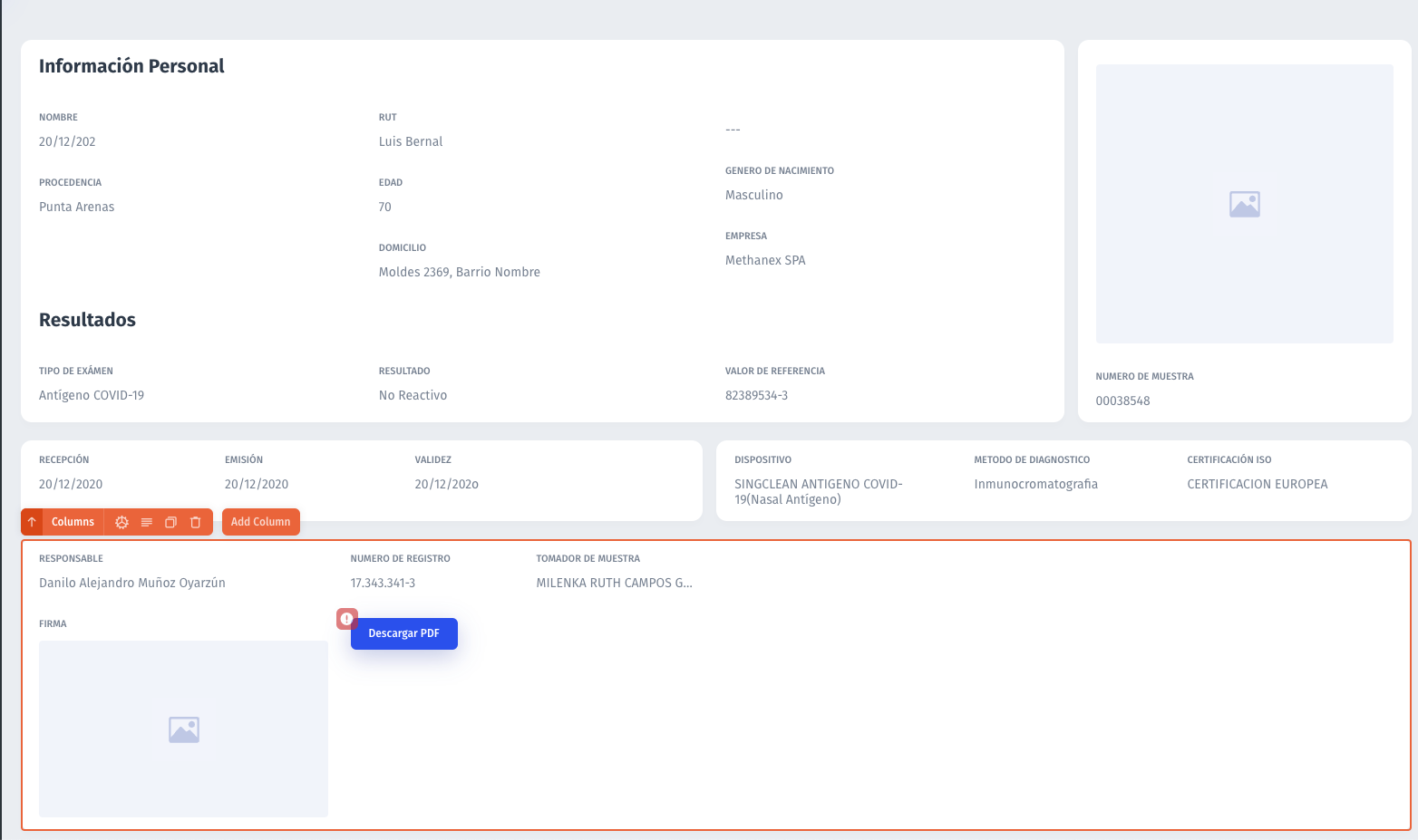The width and height of the screenshot is (1418, 840).
Task: Click the NUMERO DE MUESTRA label
Action: pyautogui.click(x=1144, y=376)
